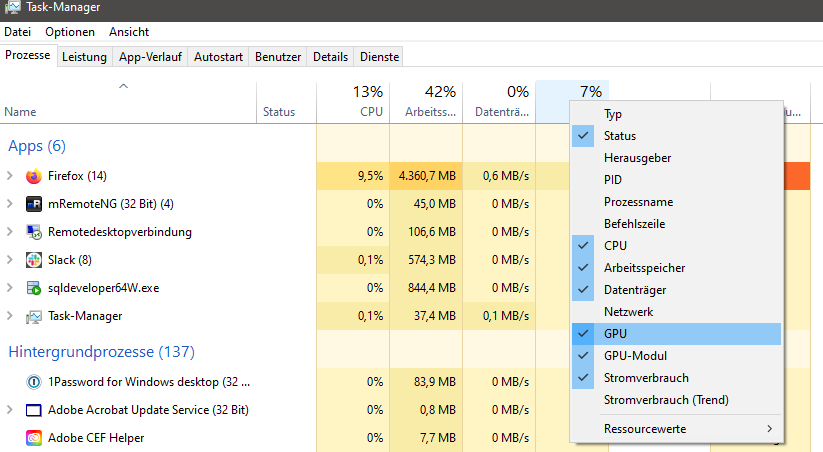Switch to the Leistung tab
The width and height of the screenshot is (823, 452).
pos(84,57)
